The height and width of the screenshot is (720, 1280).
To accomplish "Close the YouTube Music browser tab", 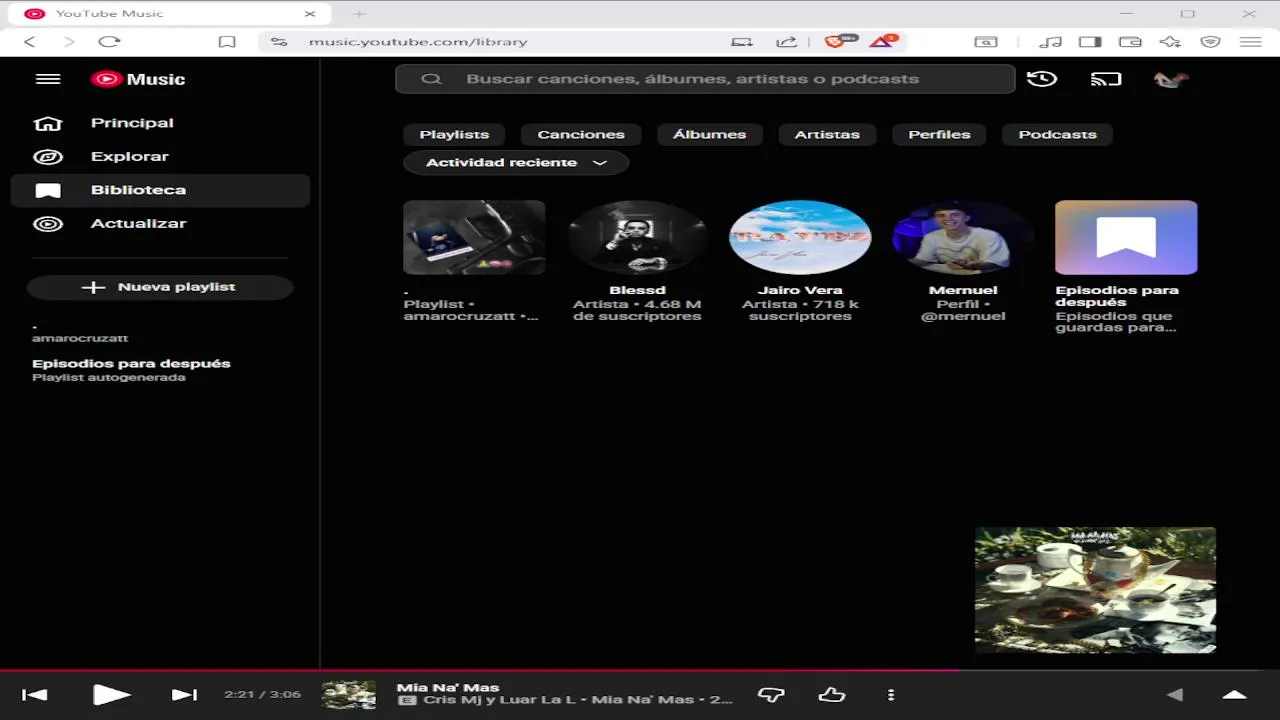I will [309, 14].
